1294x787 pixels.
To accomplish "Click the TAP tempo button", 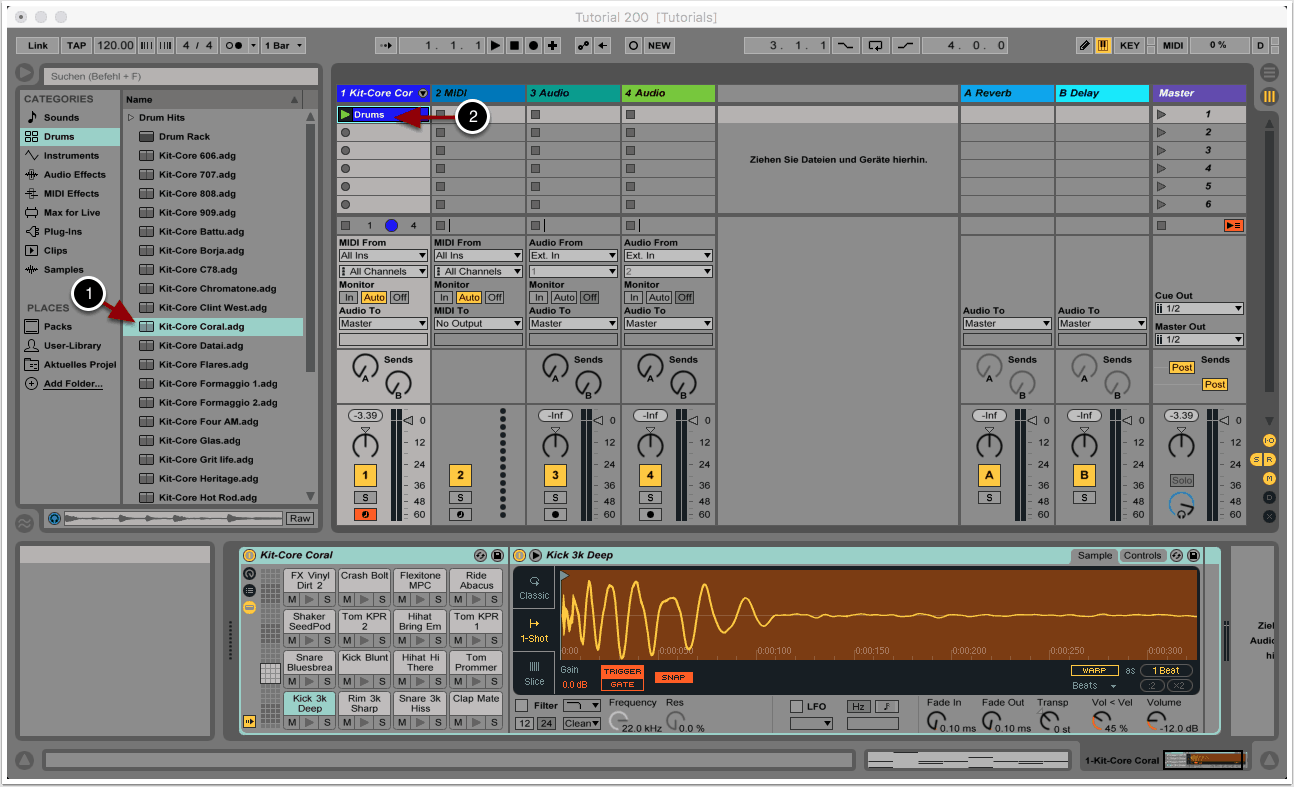I will (x=76, y=46).
